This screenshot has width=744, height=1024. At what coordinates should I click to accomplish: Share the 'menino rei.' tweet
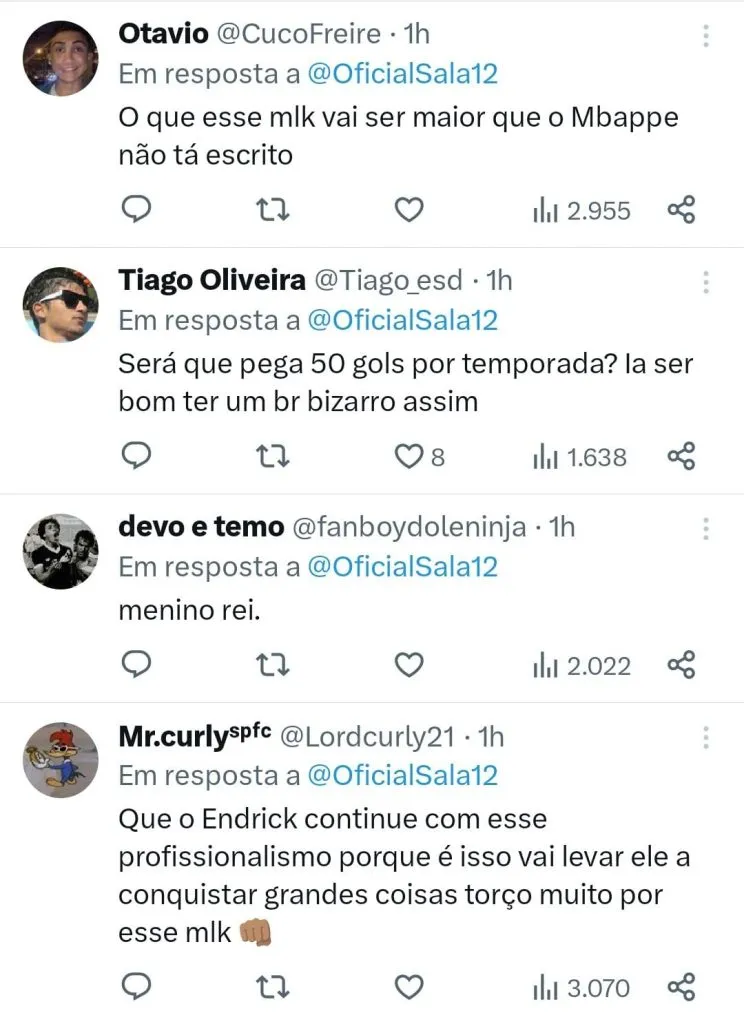pos(681,665)
